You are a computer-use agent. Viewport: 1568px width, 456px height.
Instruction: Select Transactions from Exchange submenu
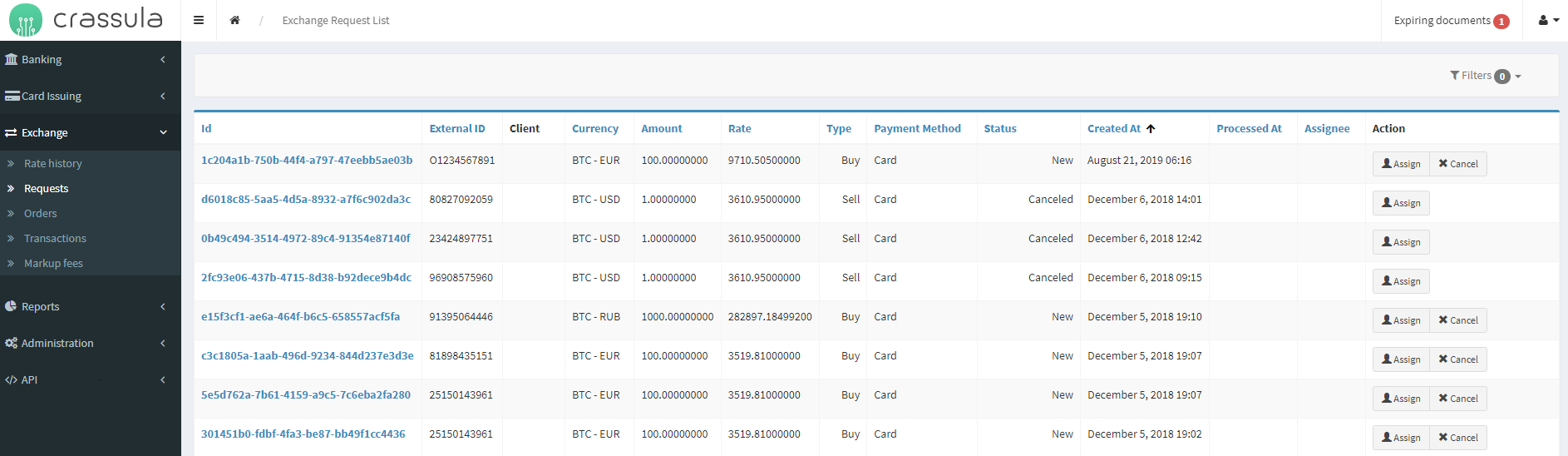(x=55, y=239)
